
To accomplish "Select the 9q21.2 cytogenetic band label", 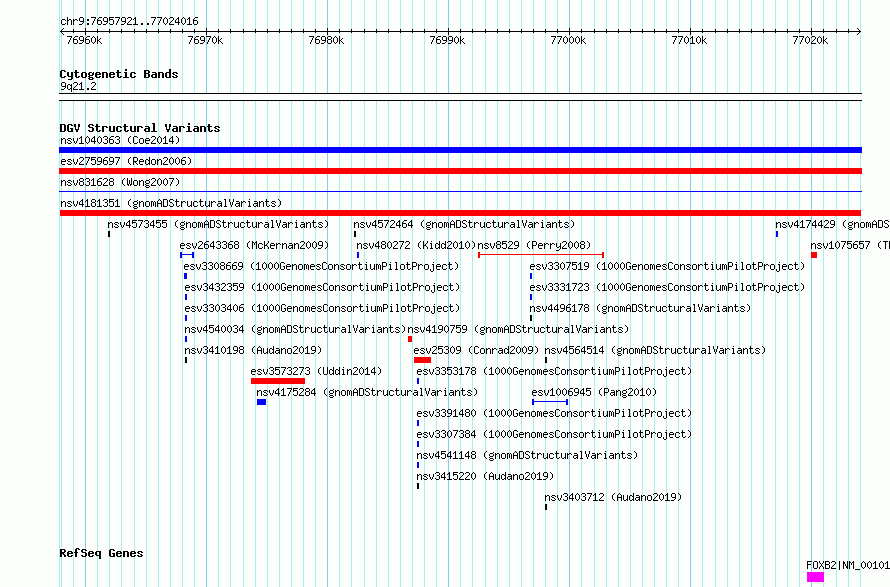I will [78, 86].
